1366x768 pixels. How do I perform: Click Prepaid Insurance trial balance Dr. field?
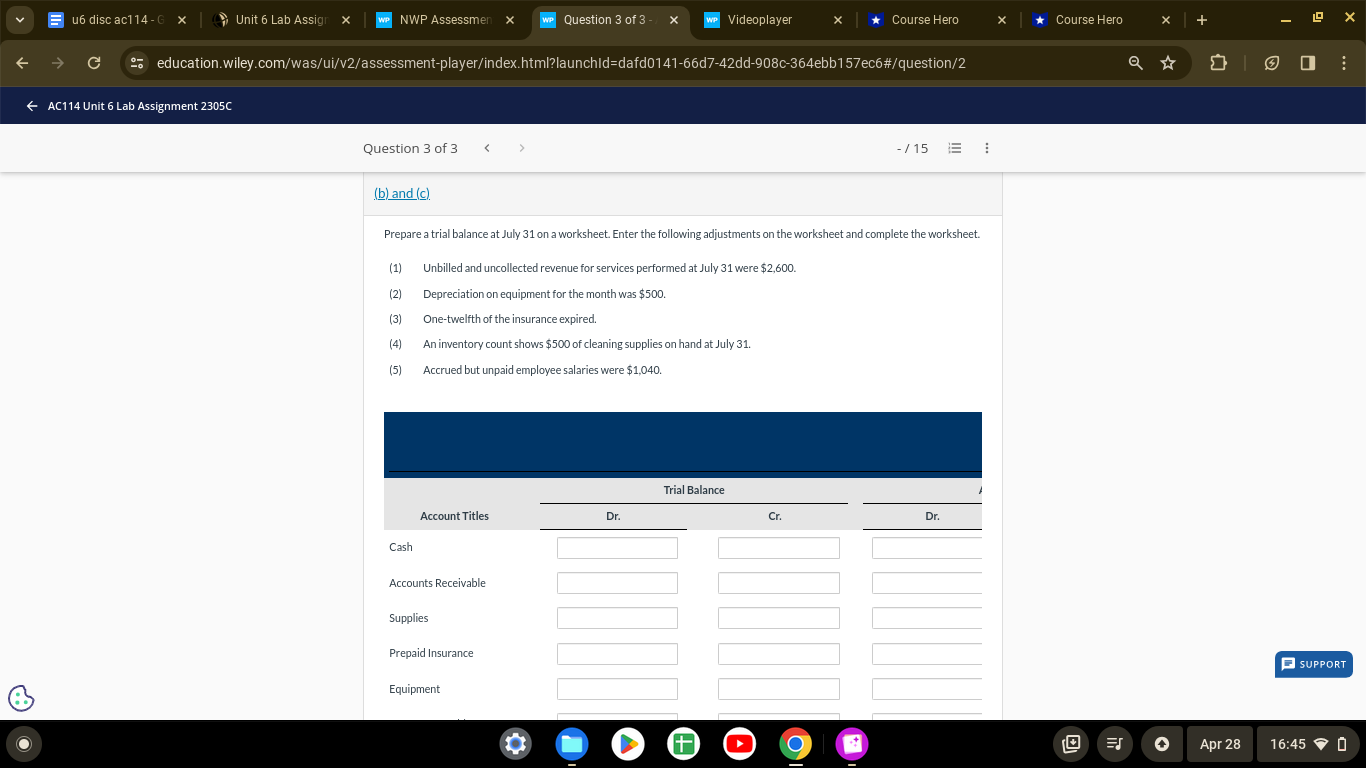click(x=617, y=654)
